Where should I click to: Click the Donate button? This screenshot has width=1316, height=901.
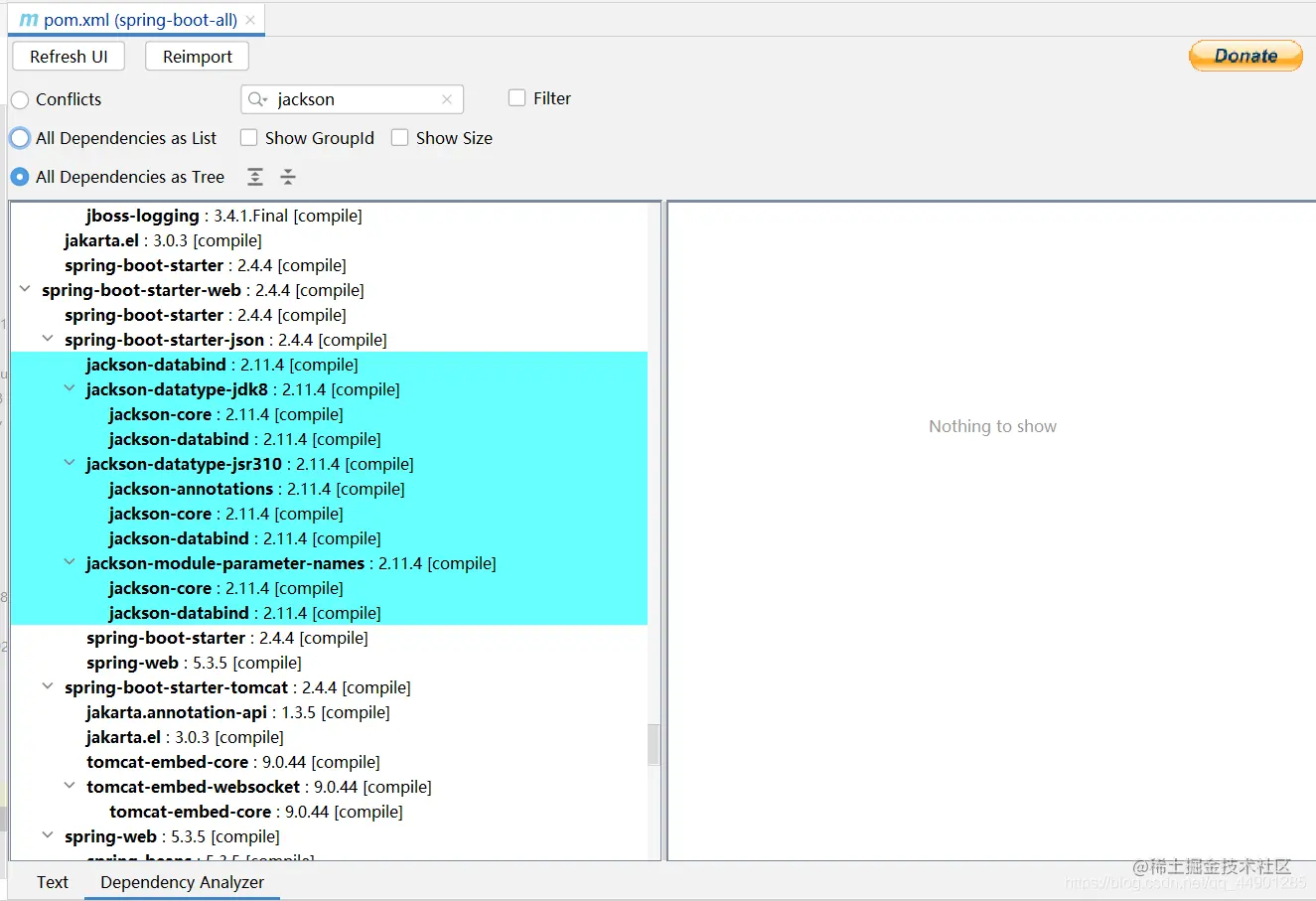pyautogui.click(x=1245, y=56)
